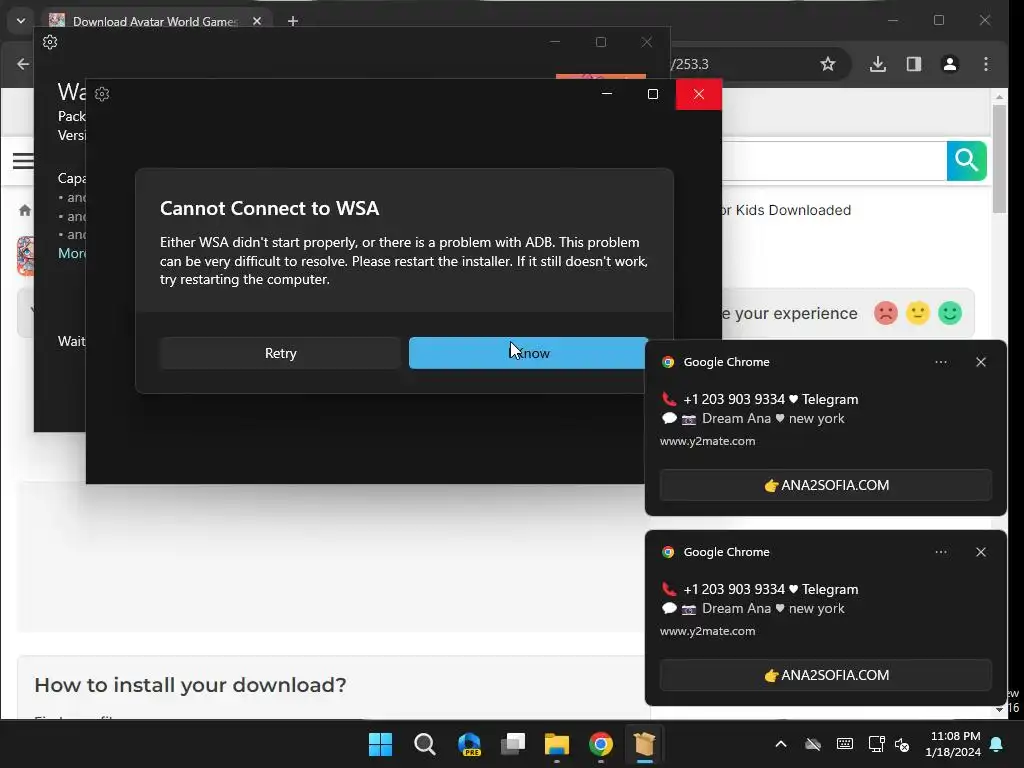The image size is (1024, 768).
Task: Open options menu of lower Chrome notification
Action: (941, 552)
